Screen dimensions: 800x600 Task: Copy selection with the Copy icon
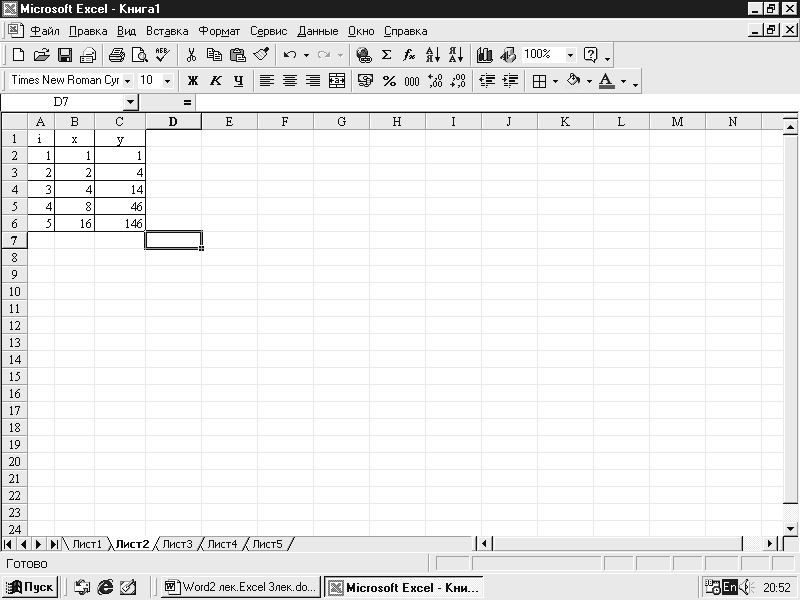pyautogui.click(x=214, y=55)
